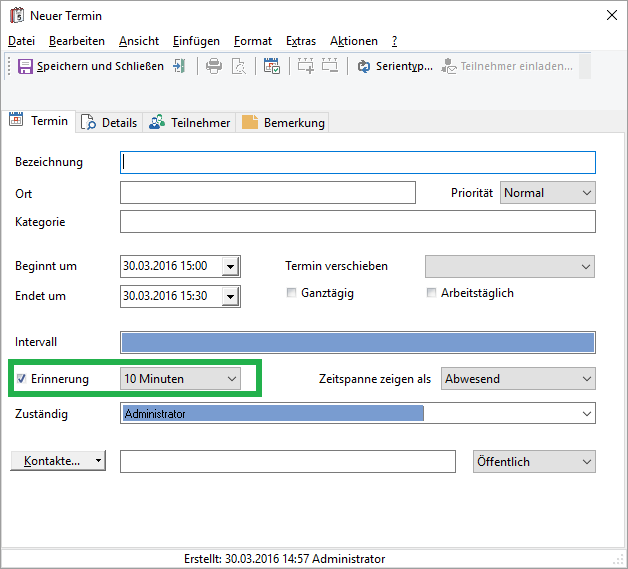Image resolution: width=628 pixels, height=569 pixels.
Task: Open the Aktionen menu
Action: 354,41
